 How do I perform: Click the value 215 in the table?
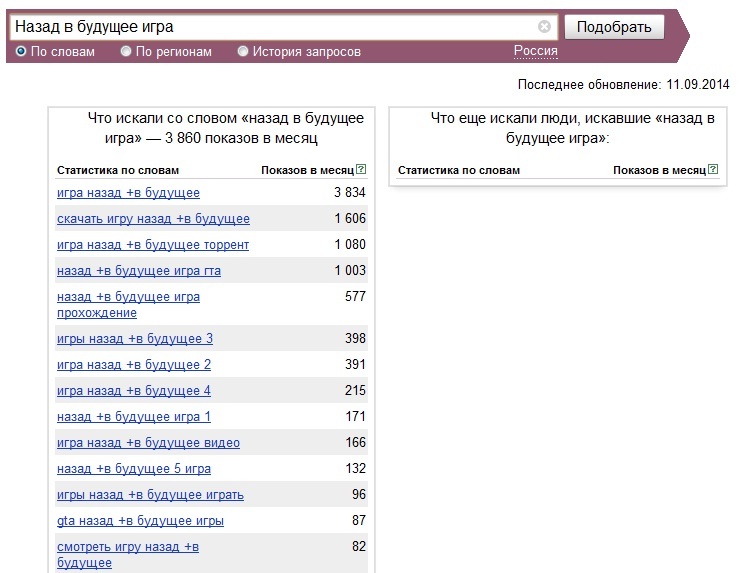[355, 390]
